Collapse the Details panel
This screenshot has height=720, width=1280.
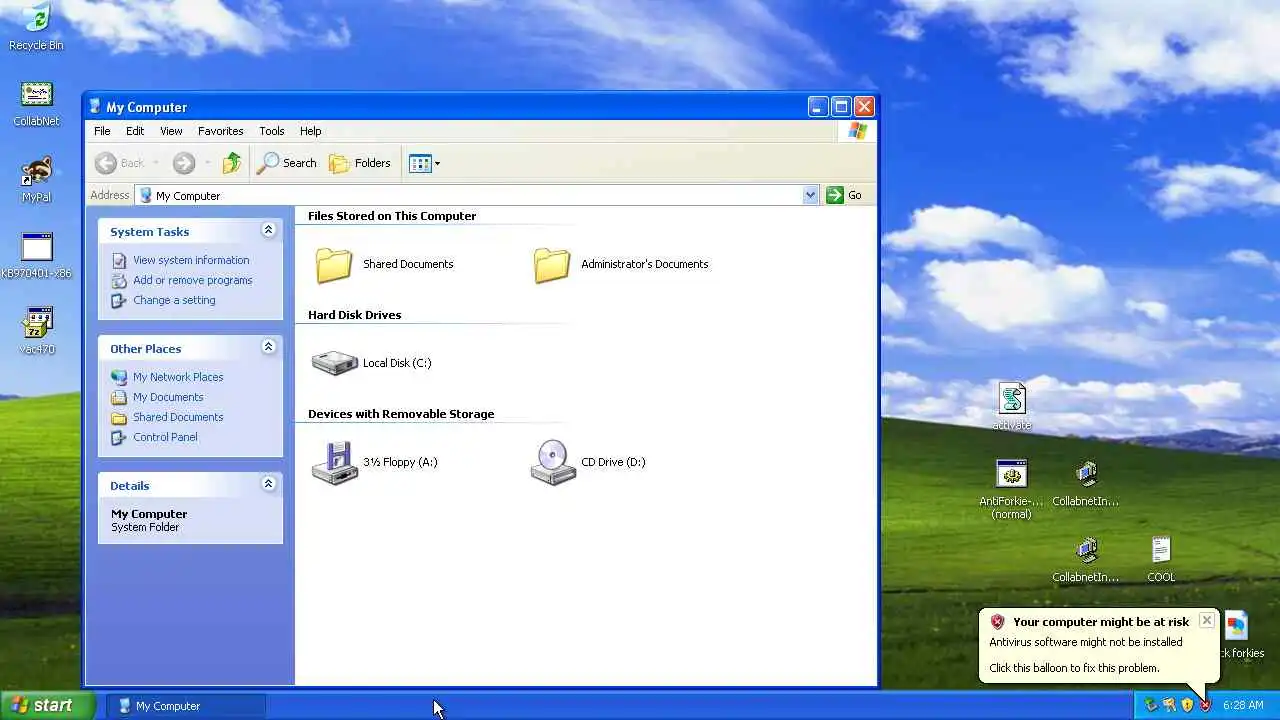(268, 485)
